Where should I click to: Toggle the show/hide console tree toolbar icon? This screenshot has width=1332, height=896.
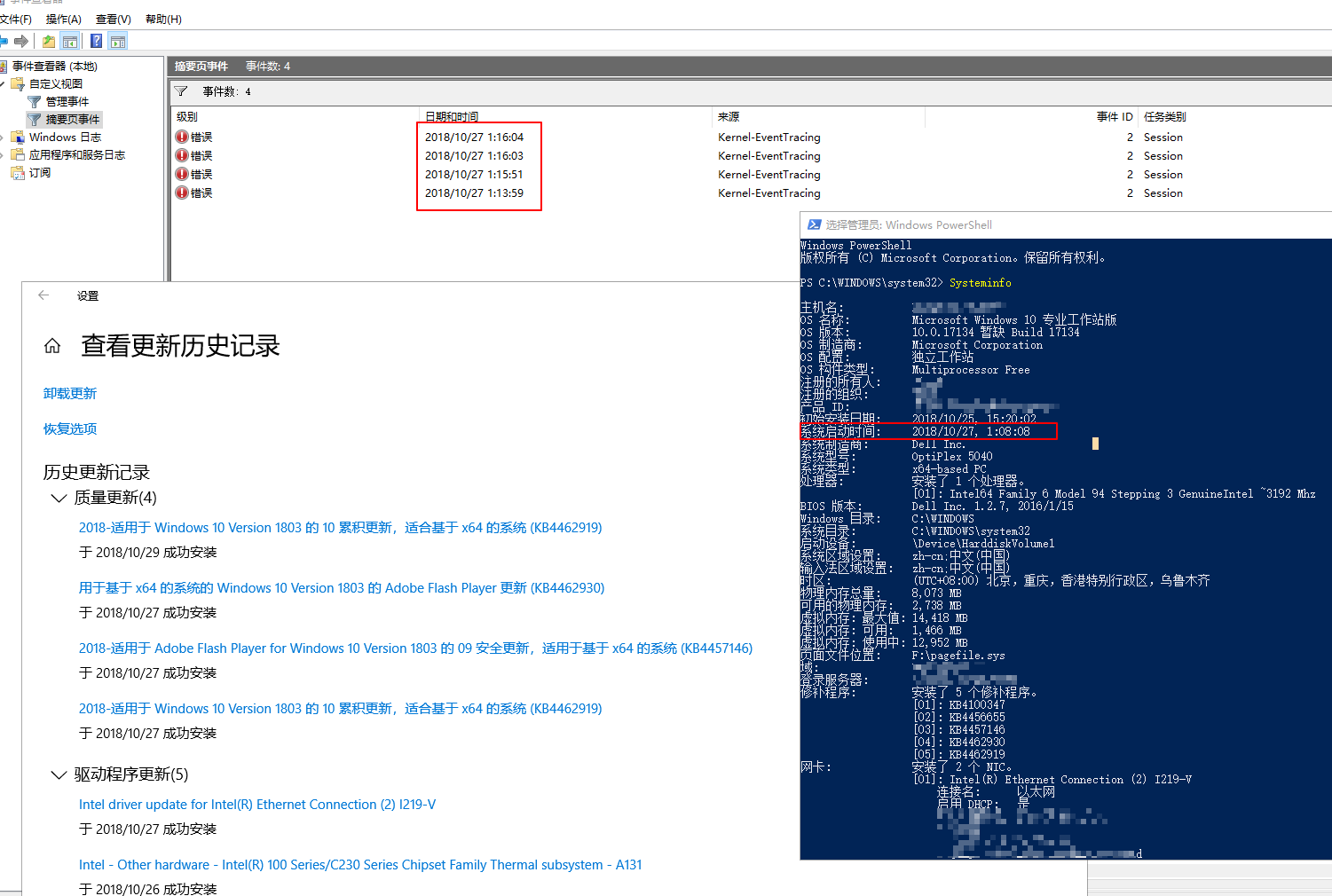[x=70, y=41]
